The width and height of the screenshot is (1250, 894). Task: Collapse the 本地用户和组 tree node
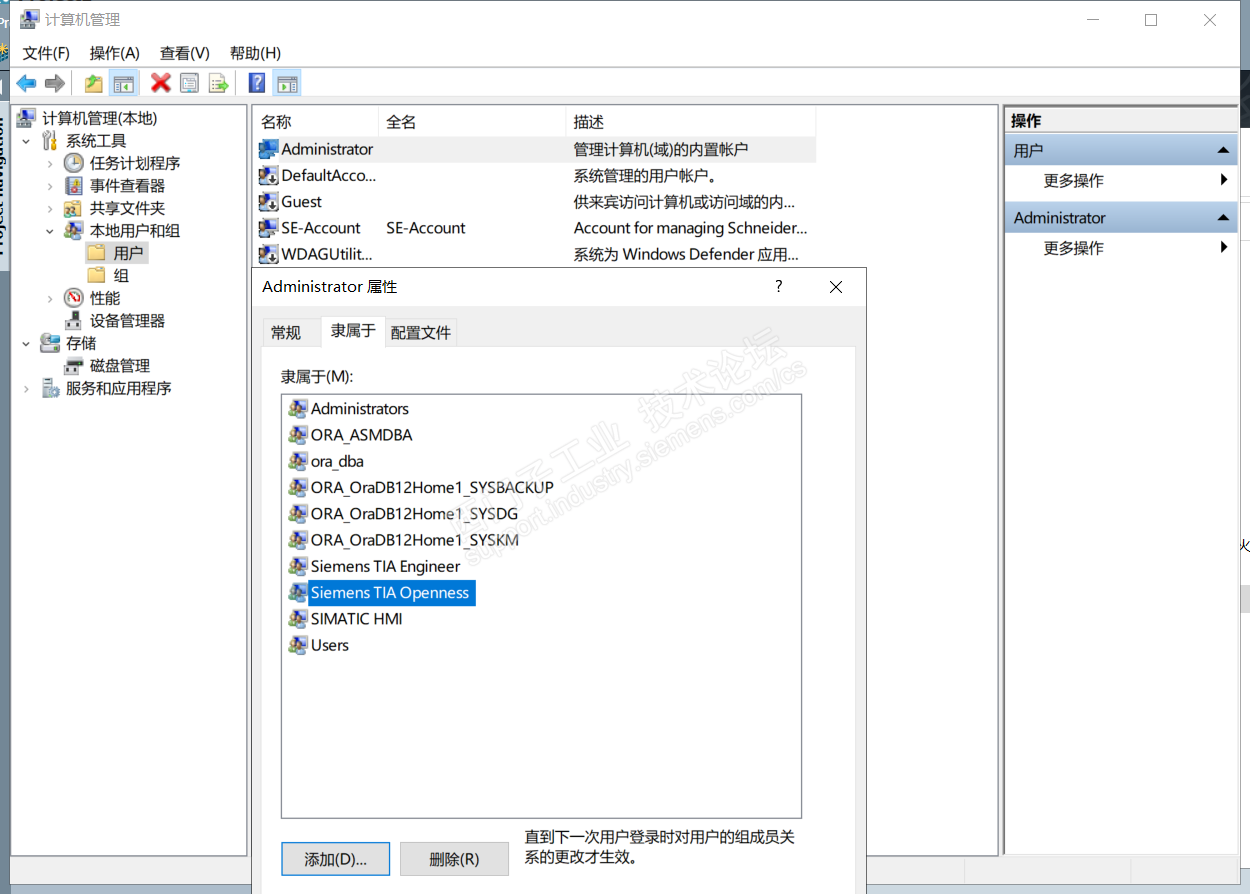(x=50, y=231)
